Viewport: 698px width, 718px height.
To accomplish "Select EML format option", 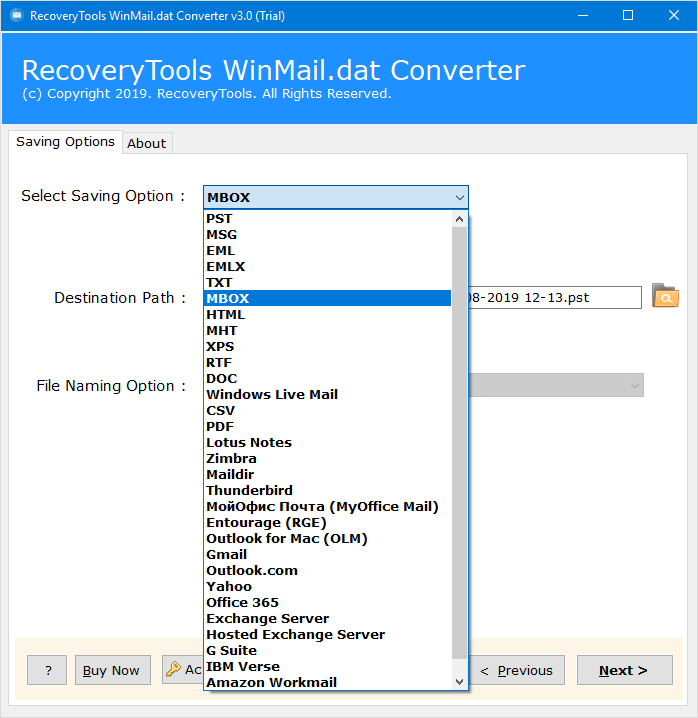I will (327, 250).
